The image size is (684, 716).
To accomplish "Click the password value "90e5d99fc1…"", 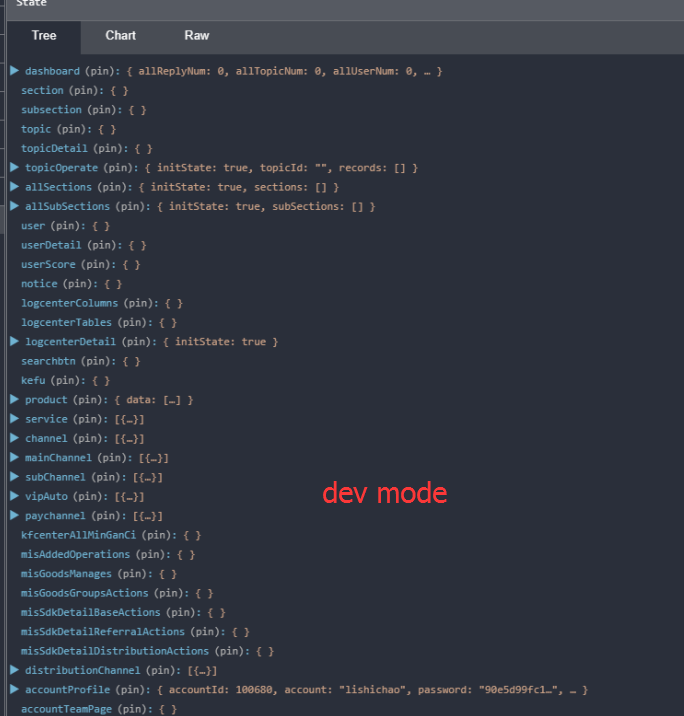I will pyautogui.click(x=518, y=690).
